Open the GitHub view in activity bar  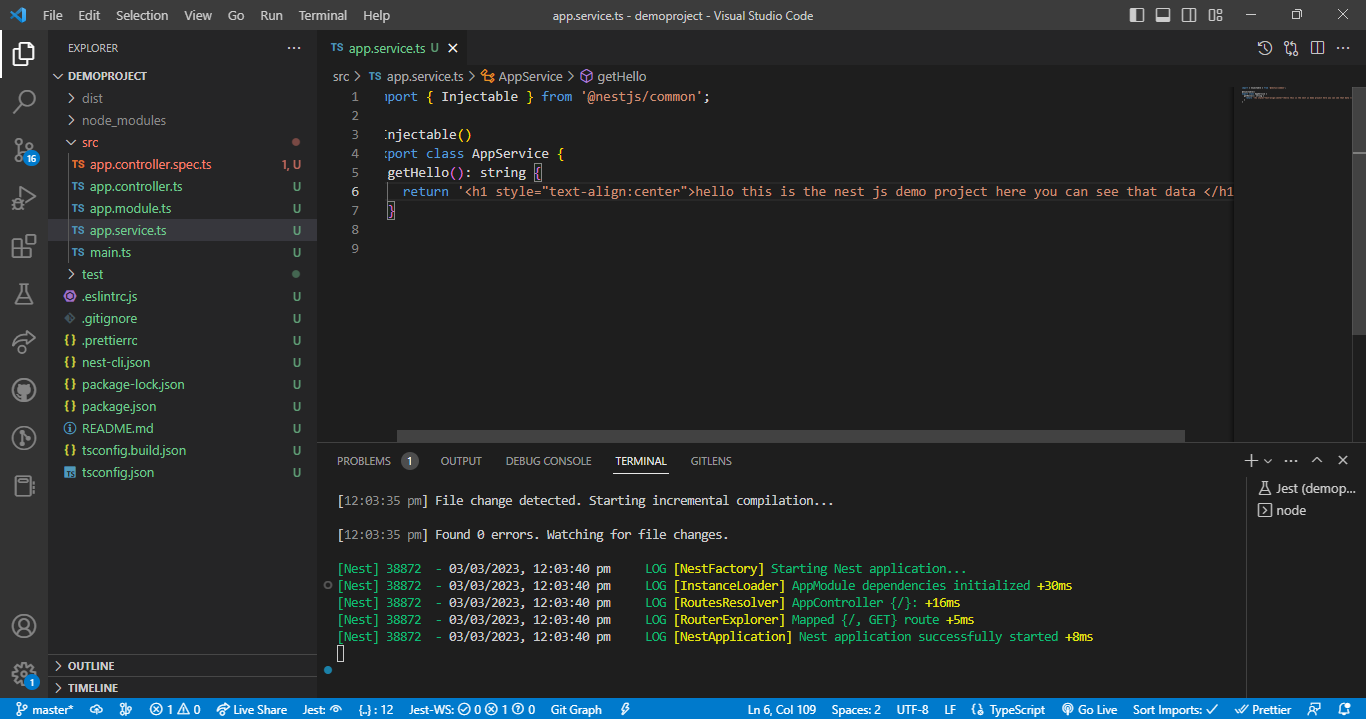pyautogui.click(x=24, y=390)
